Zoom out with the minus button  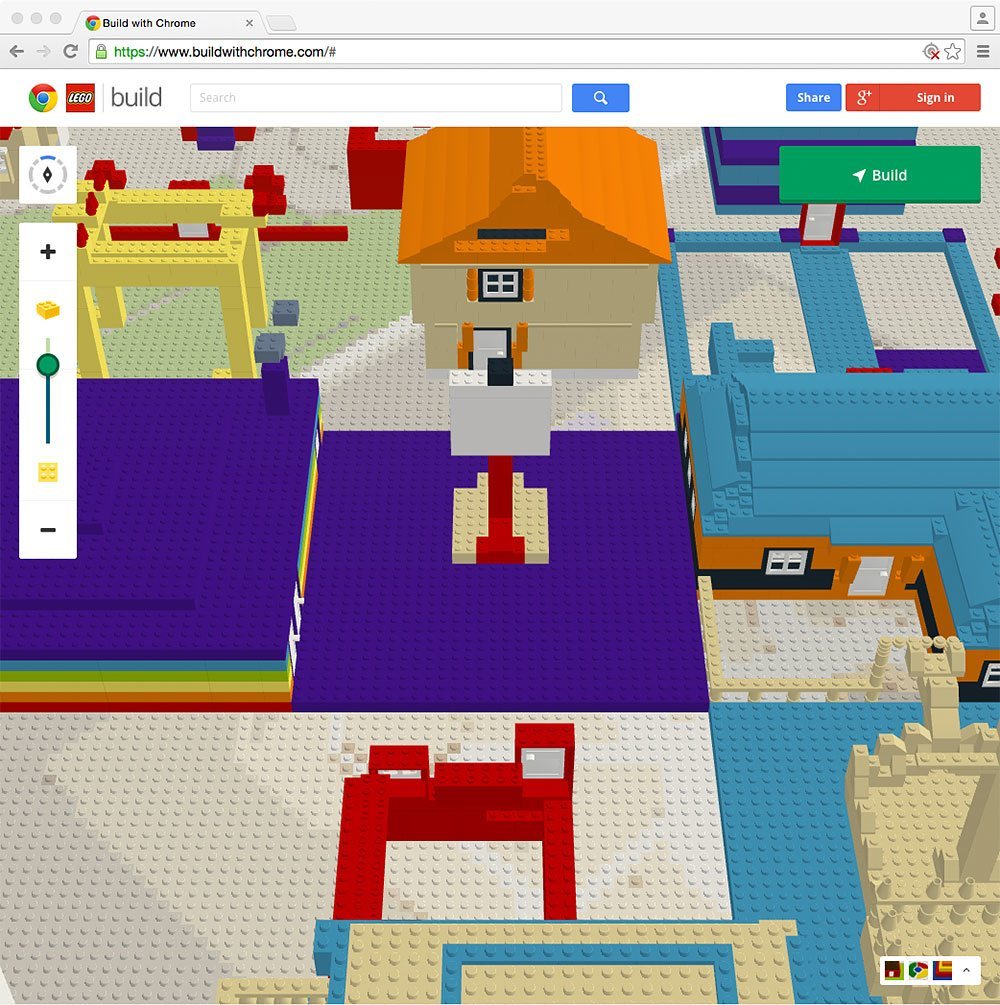coord(48,529)
